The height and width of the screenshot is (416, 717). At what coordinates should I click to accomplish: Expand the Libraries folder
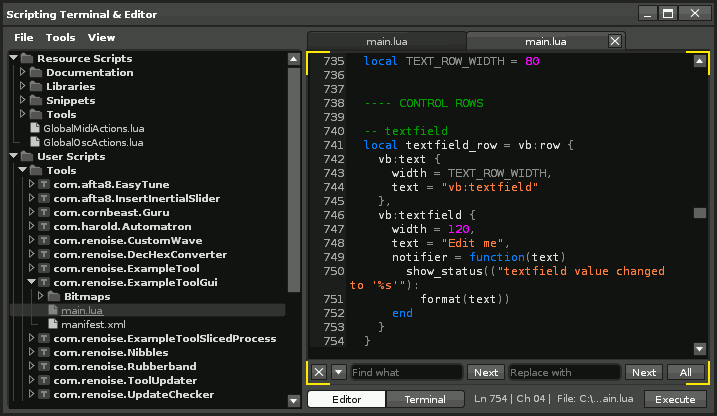click(x=22, y=86)
